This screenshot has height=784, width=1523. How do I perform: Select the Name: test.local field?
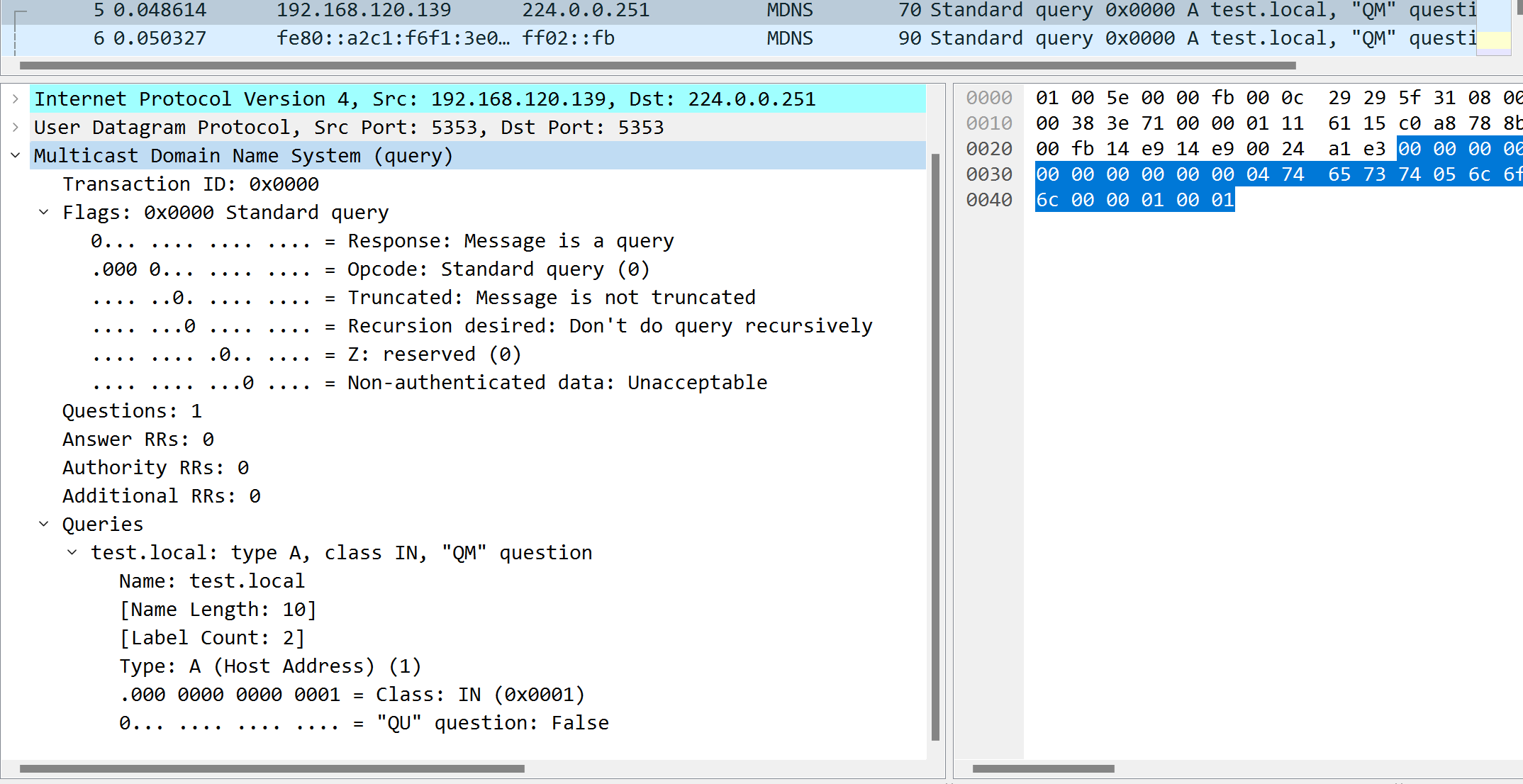212,581
